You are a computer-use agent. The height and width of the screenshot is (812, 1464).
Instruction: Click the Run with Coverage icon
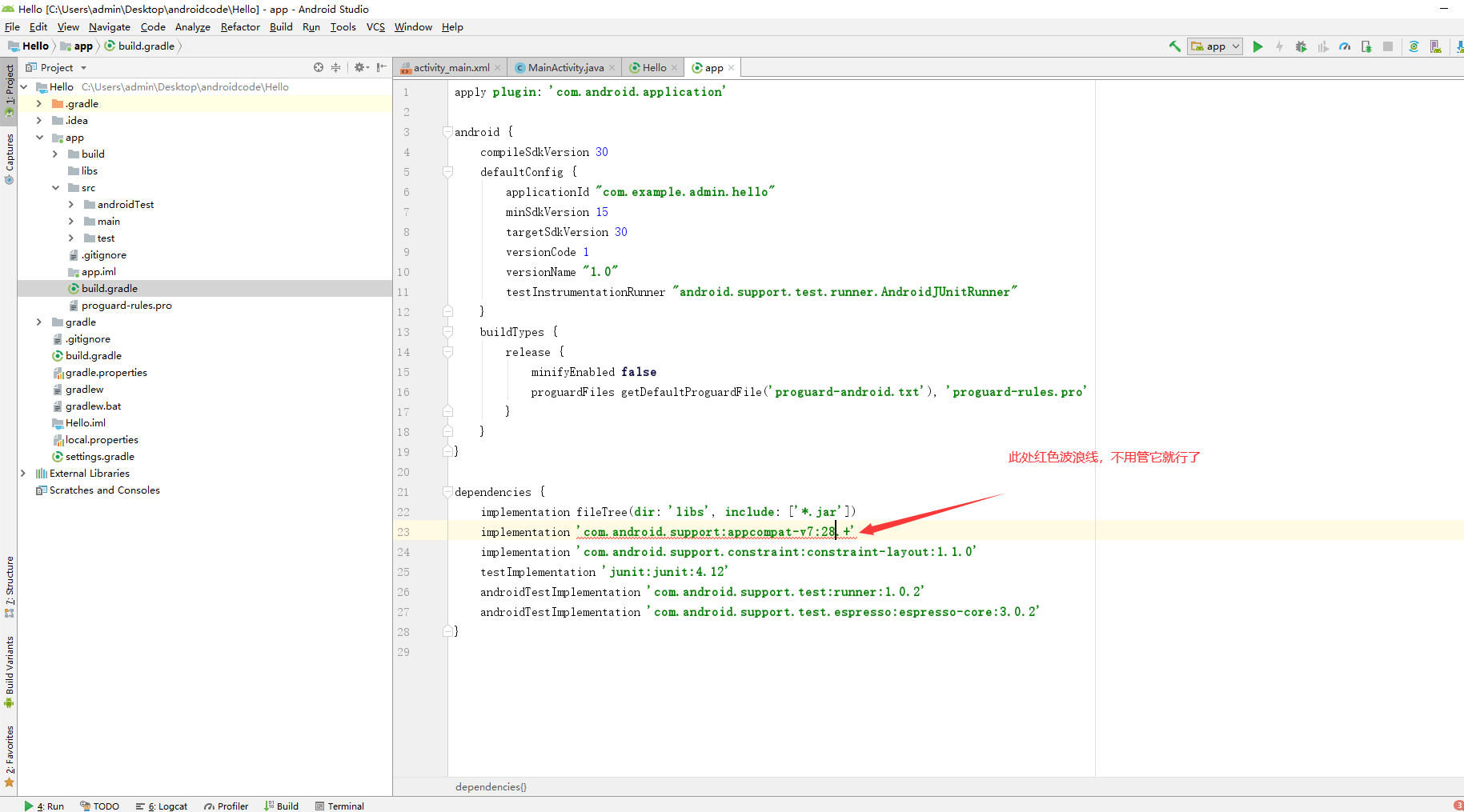[x=1322, y=46]
